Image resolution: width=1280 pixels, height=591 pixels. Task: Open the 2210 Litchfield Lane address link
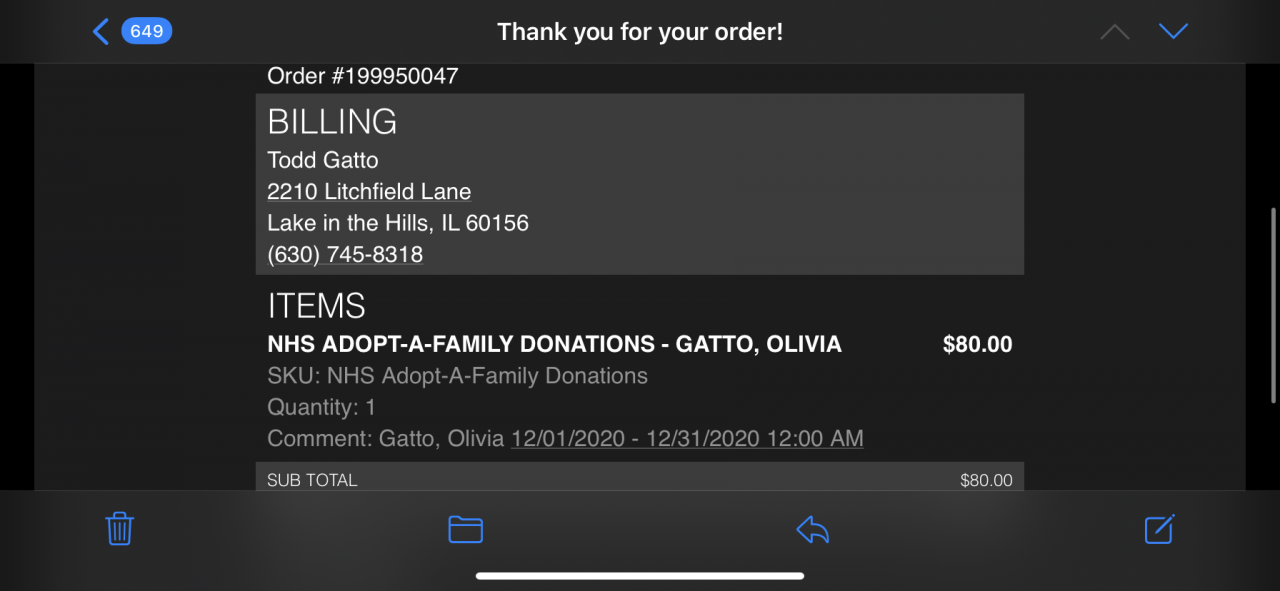[369, 192]
